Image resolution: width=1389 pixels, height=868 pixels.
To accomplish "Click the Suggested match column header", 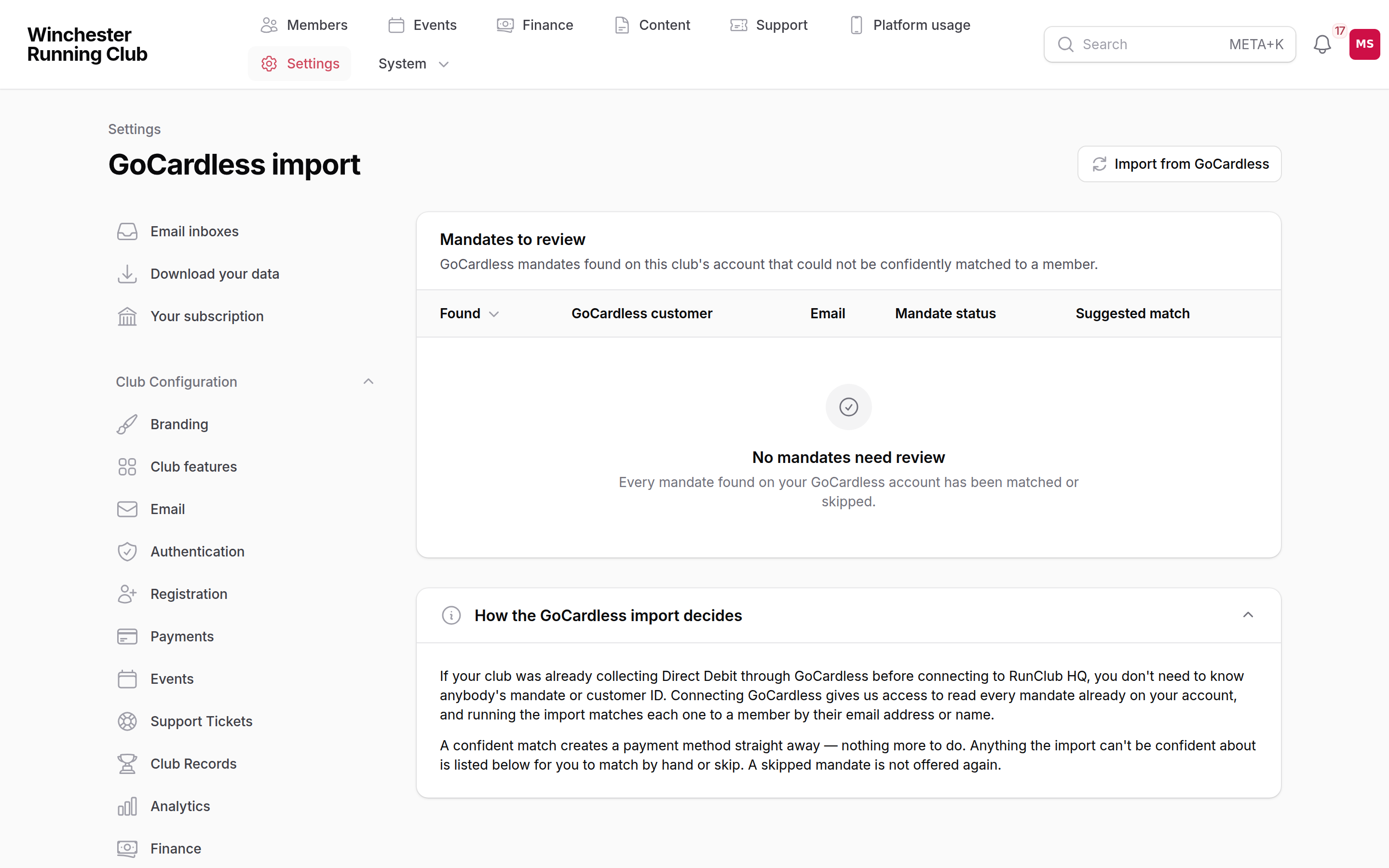I will coord(1132,313).
